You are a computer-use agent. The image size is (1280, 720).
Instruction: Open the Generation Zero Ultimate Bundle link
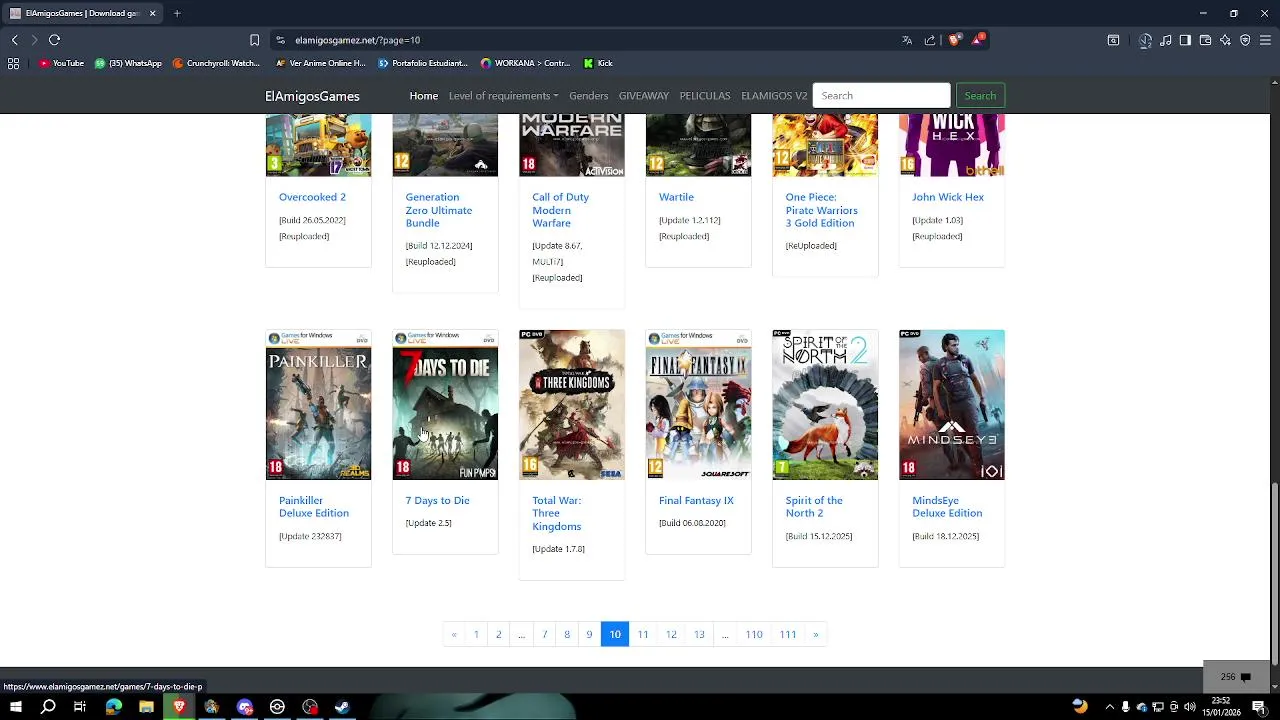click(x=438, y=210)
